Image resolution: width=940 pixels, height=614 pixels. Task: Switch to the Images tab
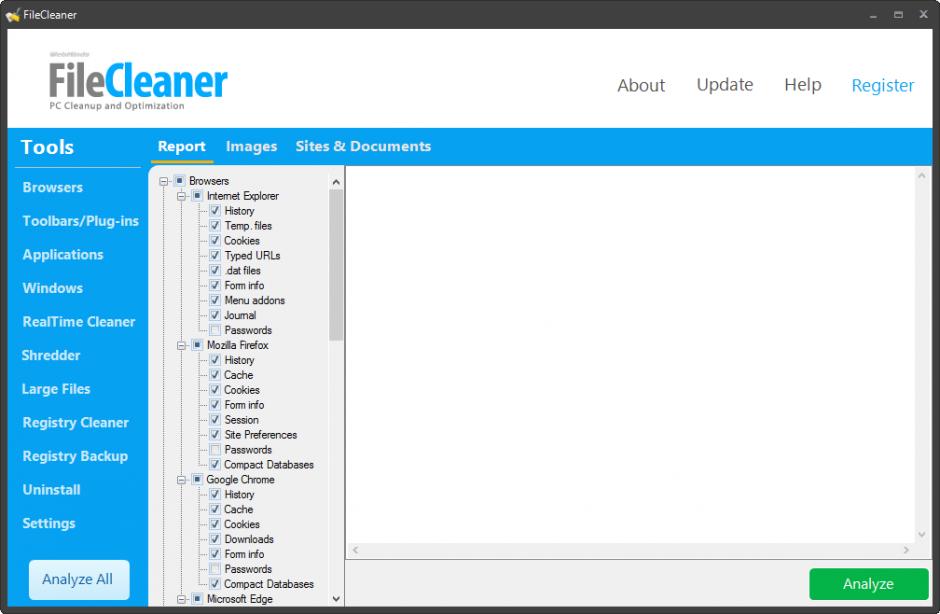pyautogui.click(x=251, y=146)
